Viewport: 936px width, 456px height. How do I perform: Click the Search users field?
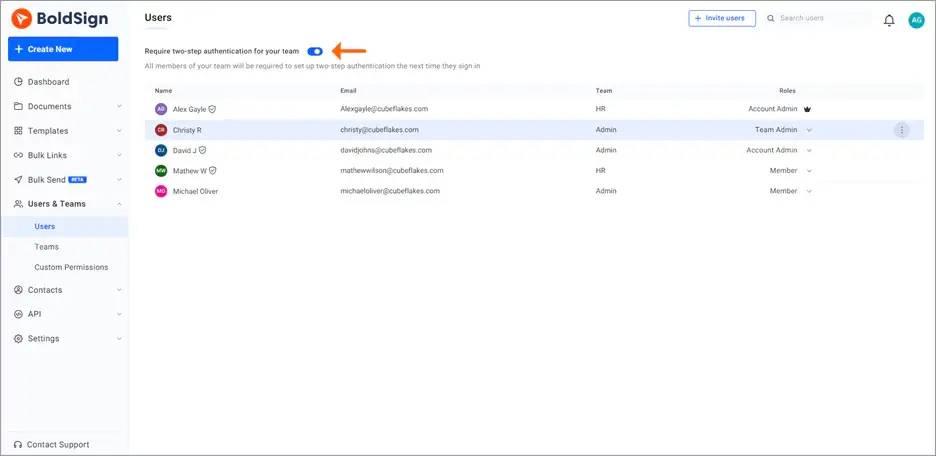coord(812,18)
